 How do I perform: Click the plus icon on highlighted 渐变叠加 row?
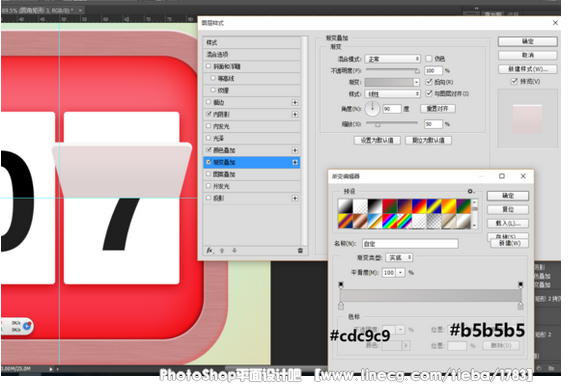pos(295,162)
